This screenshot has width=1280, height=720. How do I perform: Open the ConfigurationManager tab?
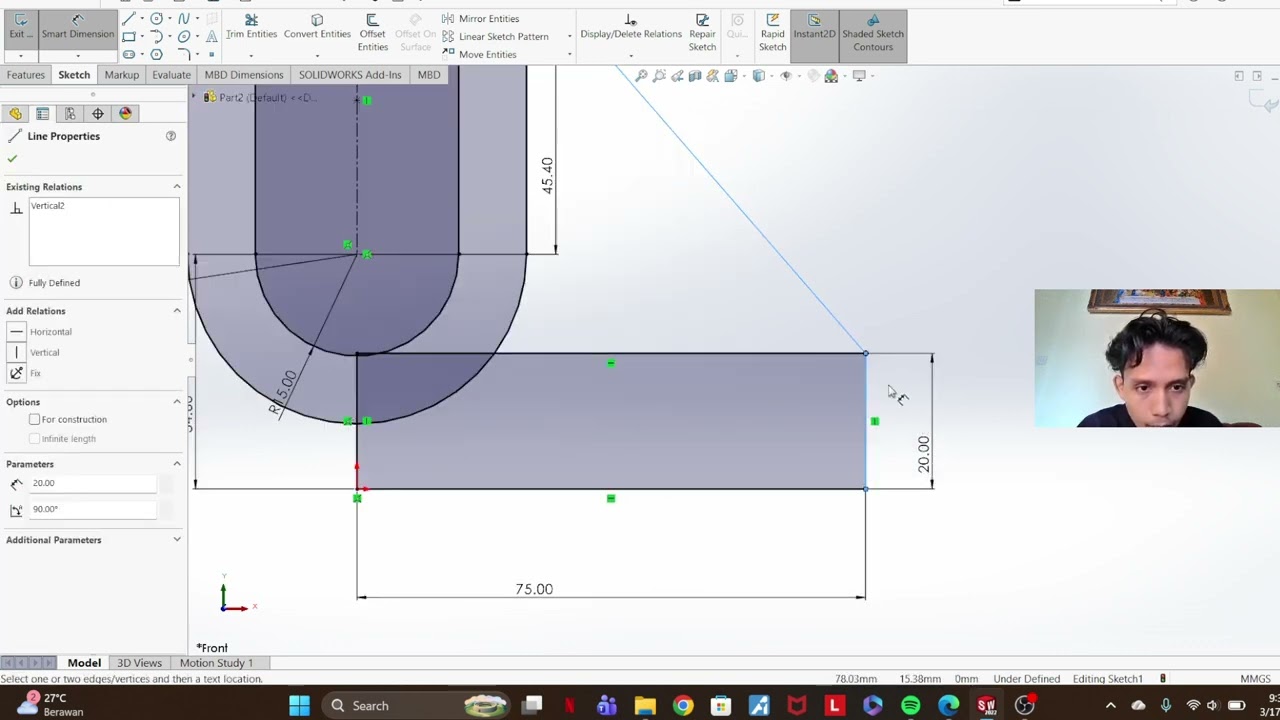(70, 114)
